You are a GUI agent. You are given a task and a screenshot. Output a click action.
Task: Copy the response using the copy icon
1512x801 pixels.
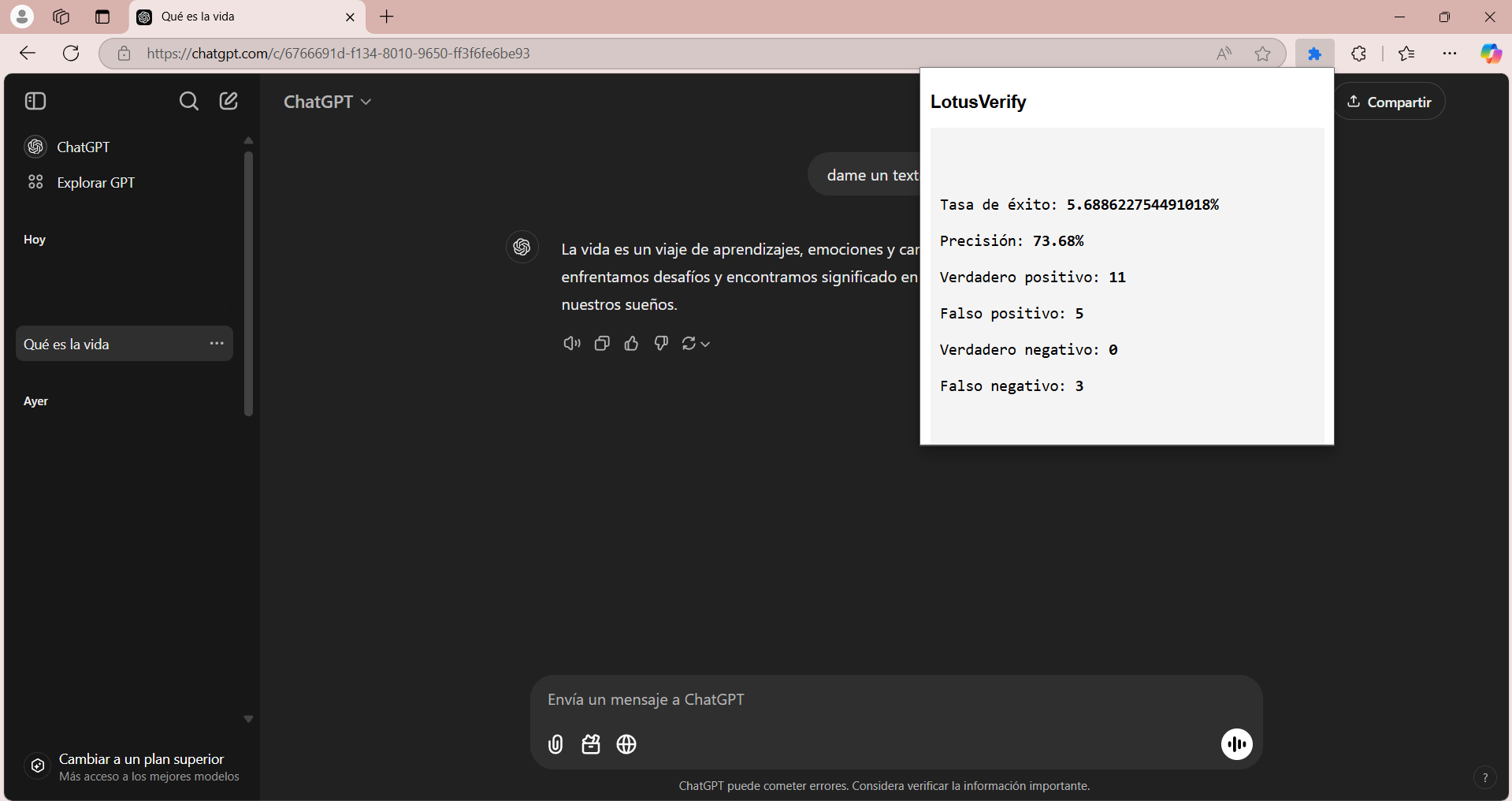pos(601,343)
